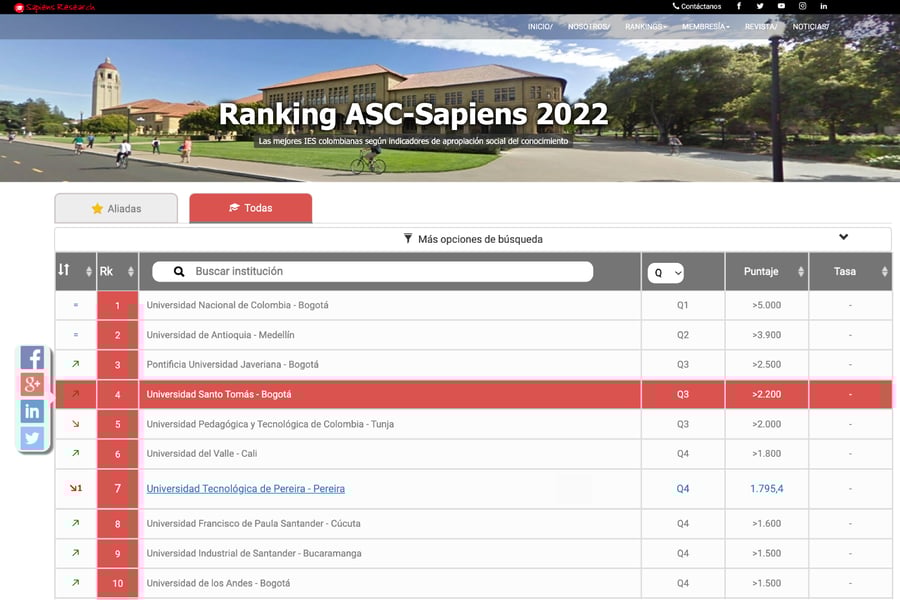Image resolution: width=900 pixels, height=604 pixels.
Task: Share via the floating Google+ sidebar button
Action: (32, 384)
